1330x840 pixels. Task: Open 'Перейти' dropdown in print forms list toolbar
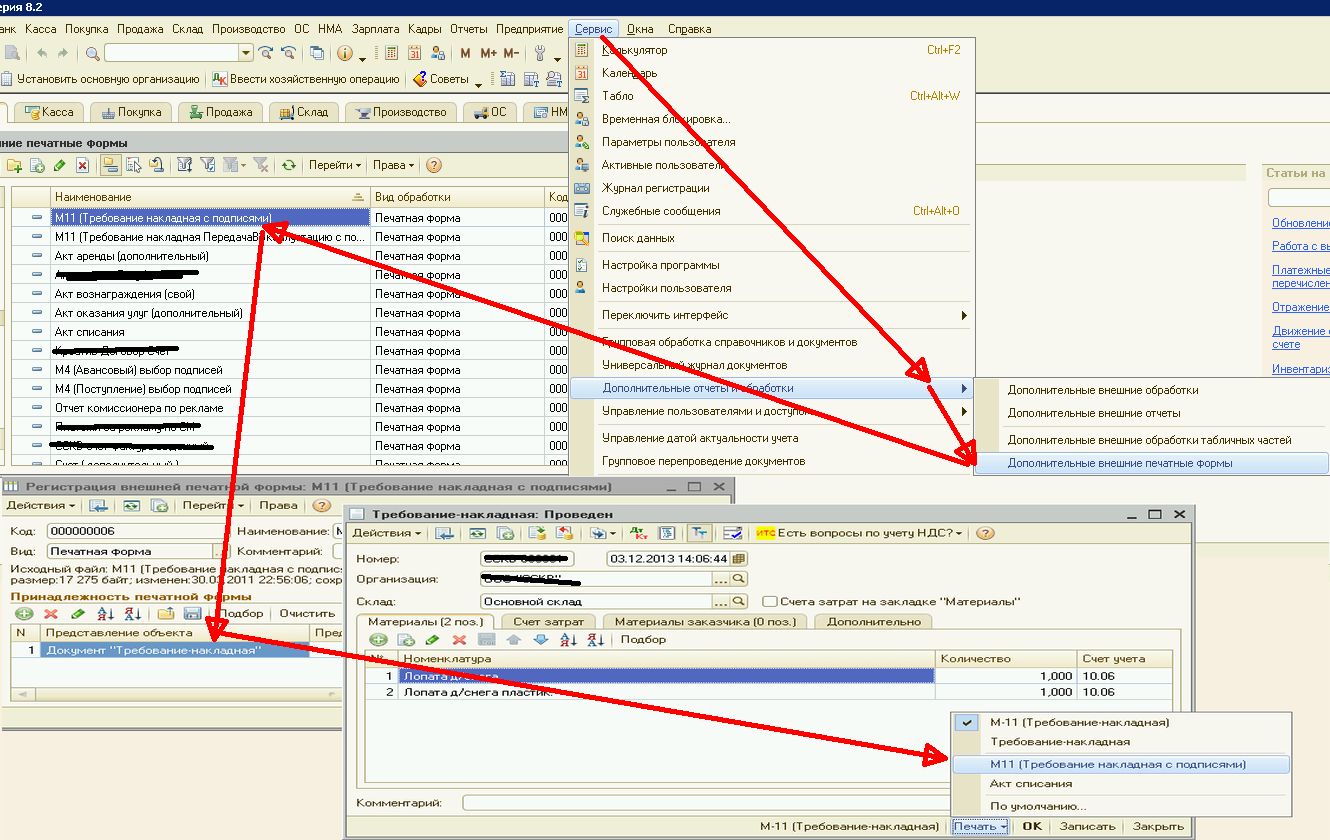(335, 165)
